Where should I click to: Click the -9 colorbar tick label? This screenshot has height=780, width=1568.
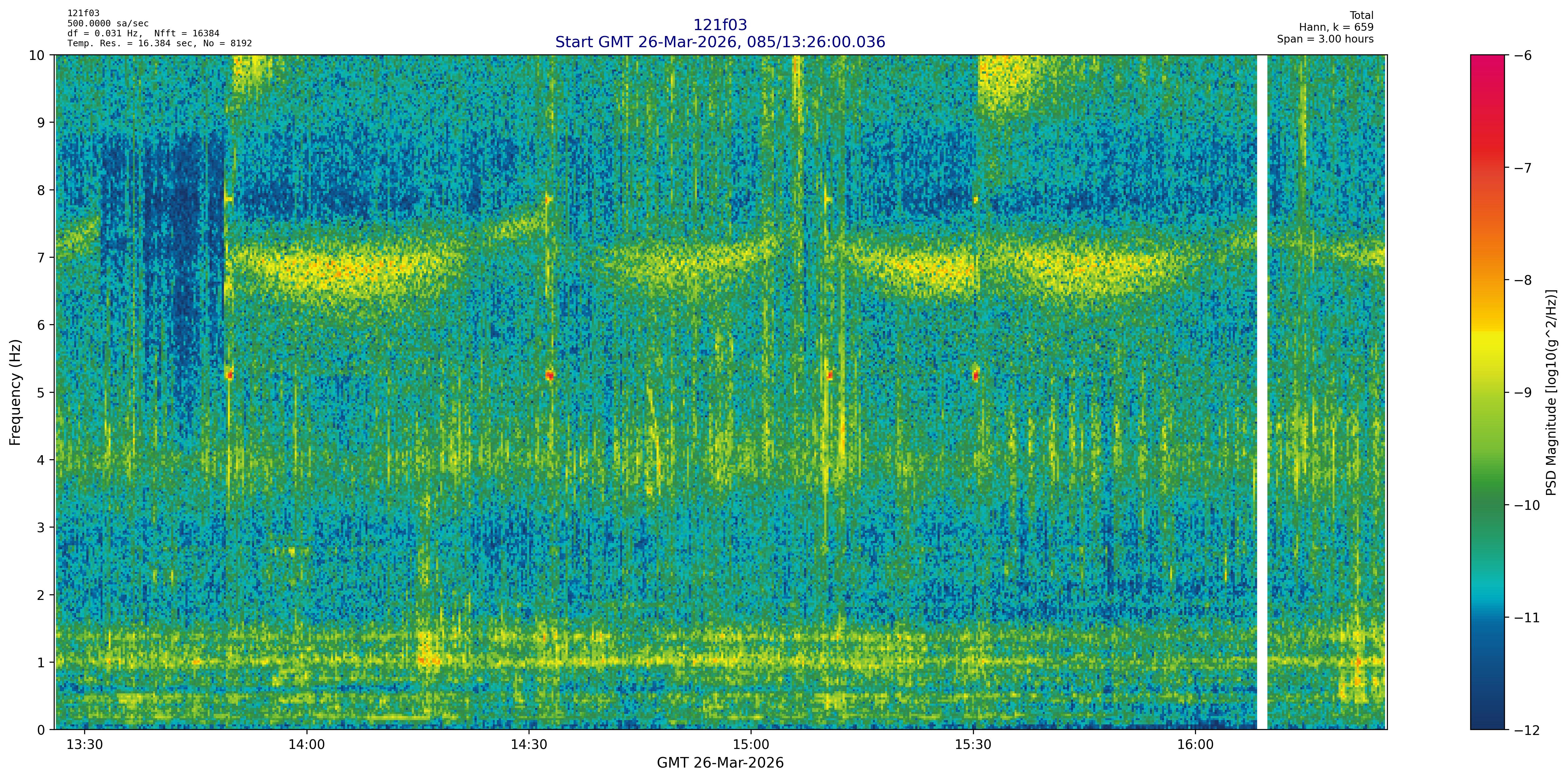point(1522,392)
